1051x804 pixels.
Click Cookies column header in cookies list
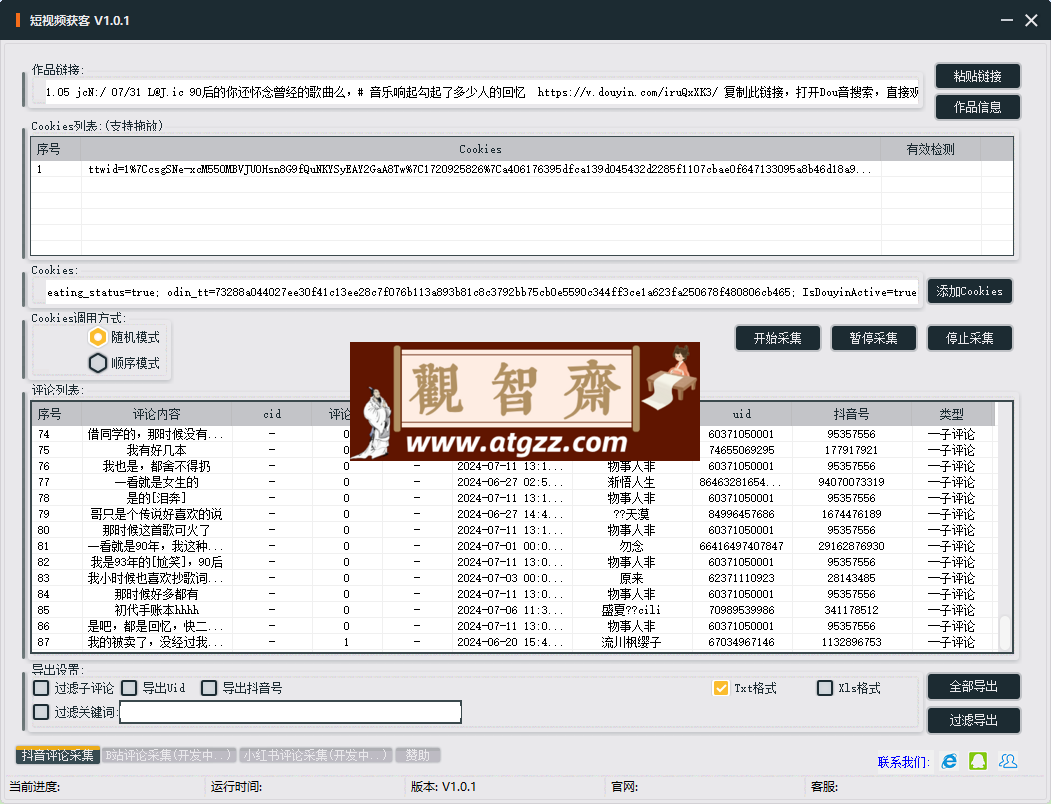[x=481, y=149]
